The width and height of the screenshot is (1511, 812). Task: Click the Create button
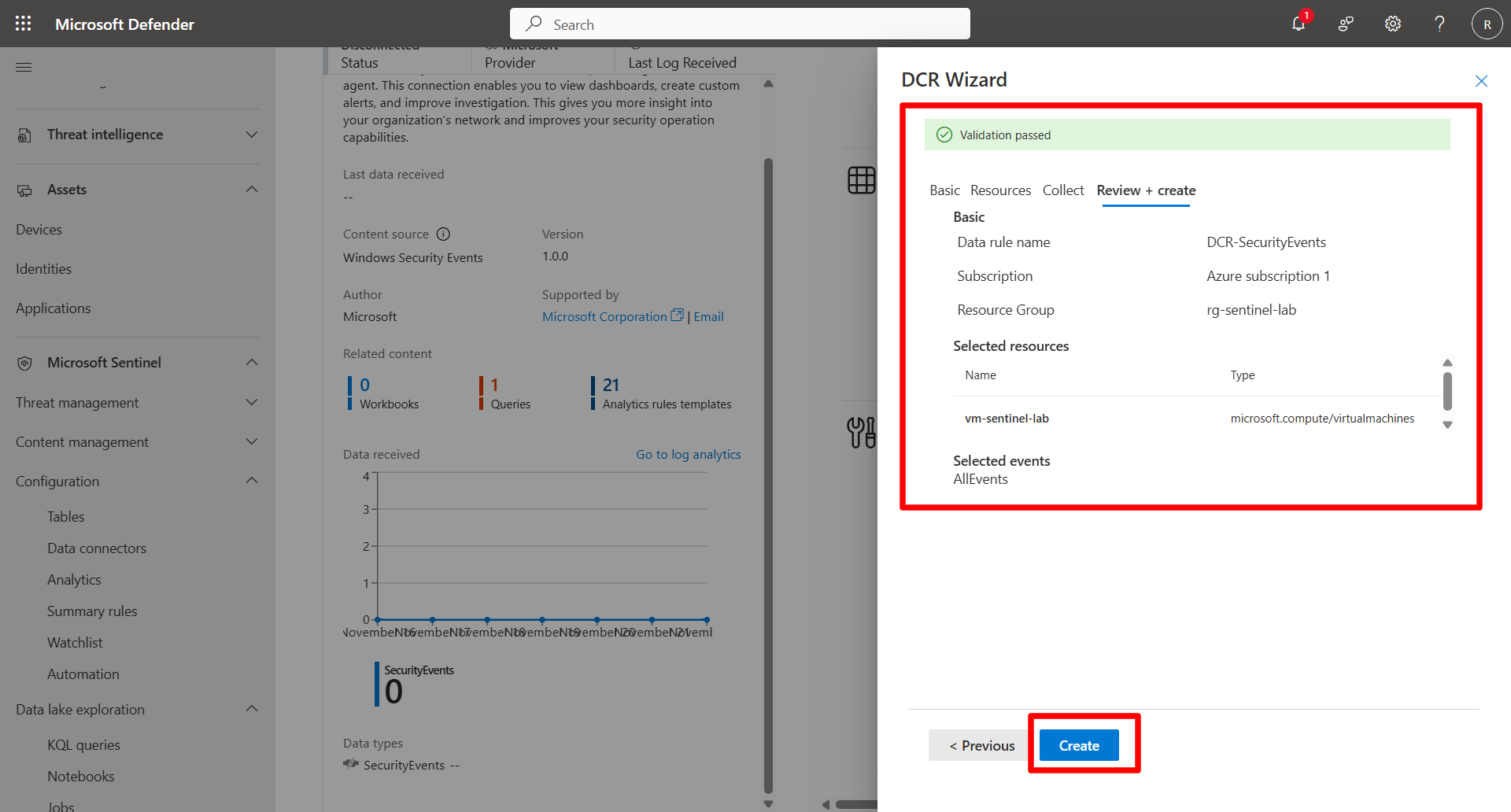pos(1079,745)
